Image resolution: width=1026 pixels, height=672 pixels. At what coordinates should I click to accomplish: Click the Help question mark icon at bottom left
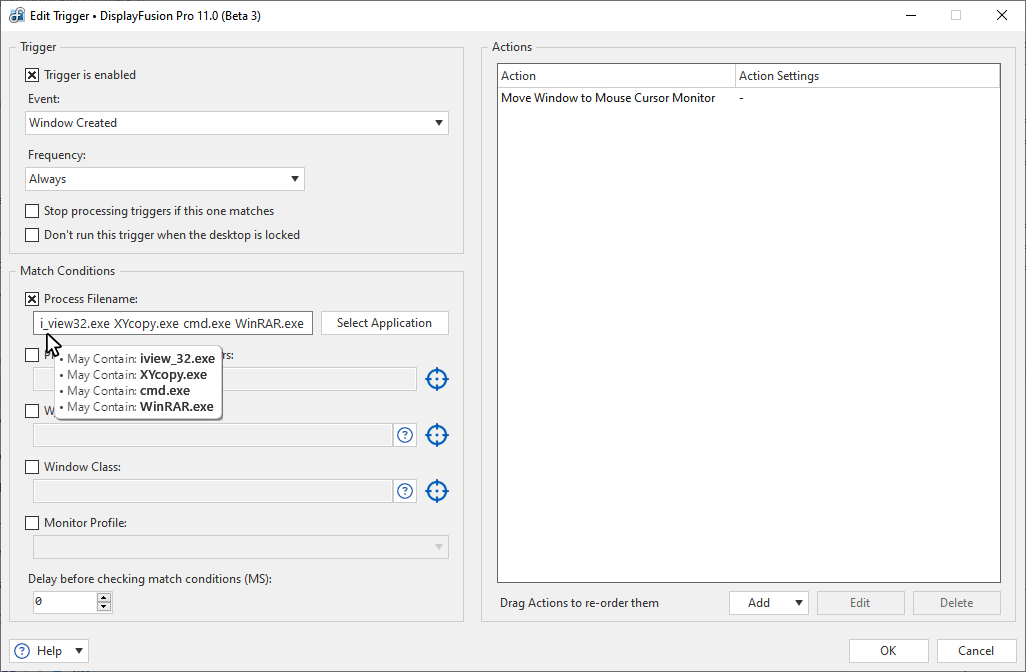[22, 651]
